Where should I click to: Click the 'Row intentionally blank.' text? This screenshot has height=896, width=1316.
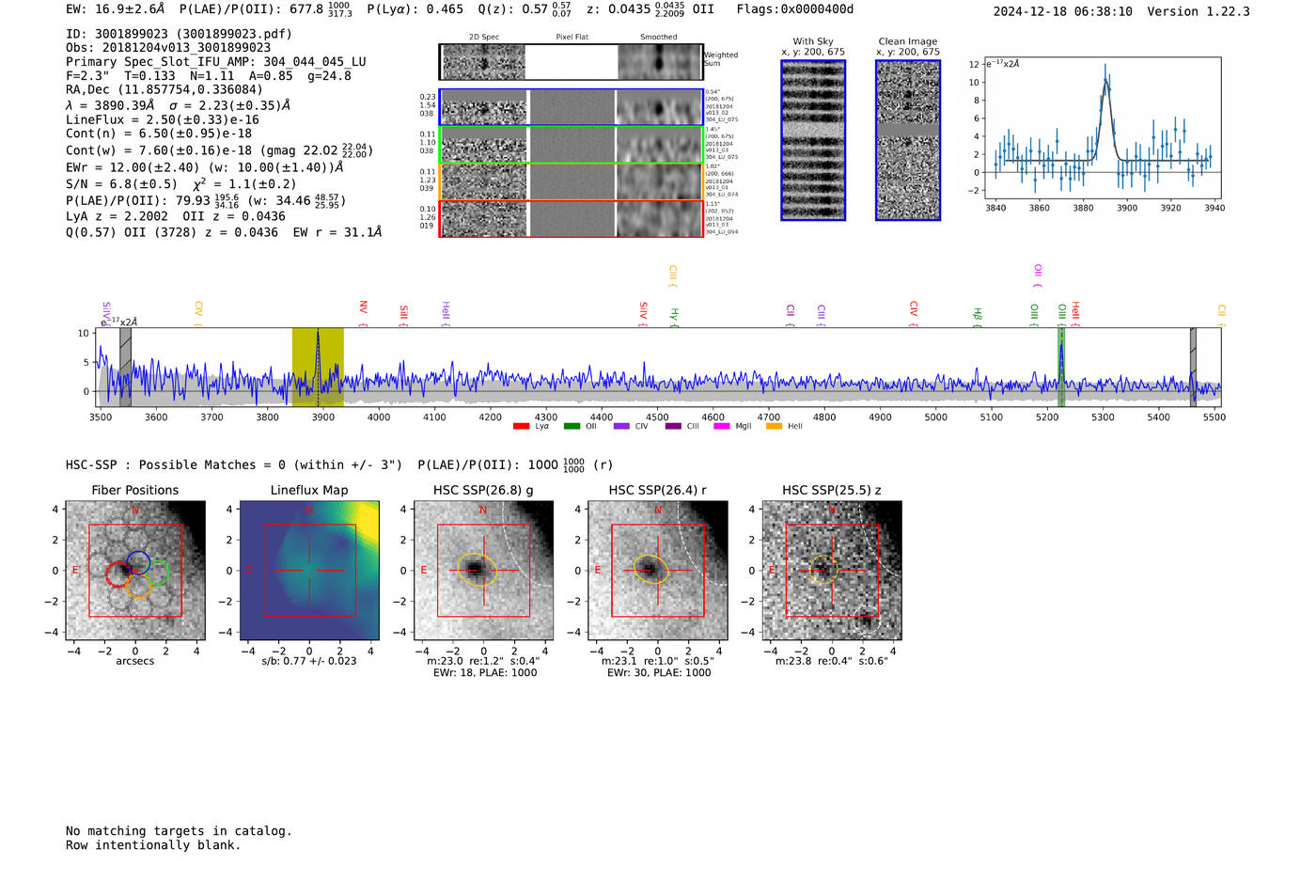153,845
